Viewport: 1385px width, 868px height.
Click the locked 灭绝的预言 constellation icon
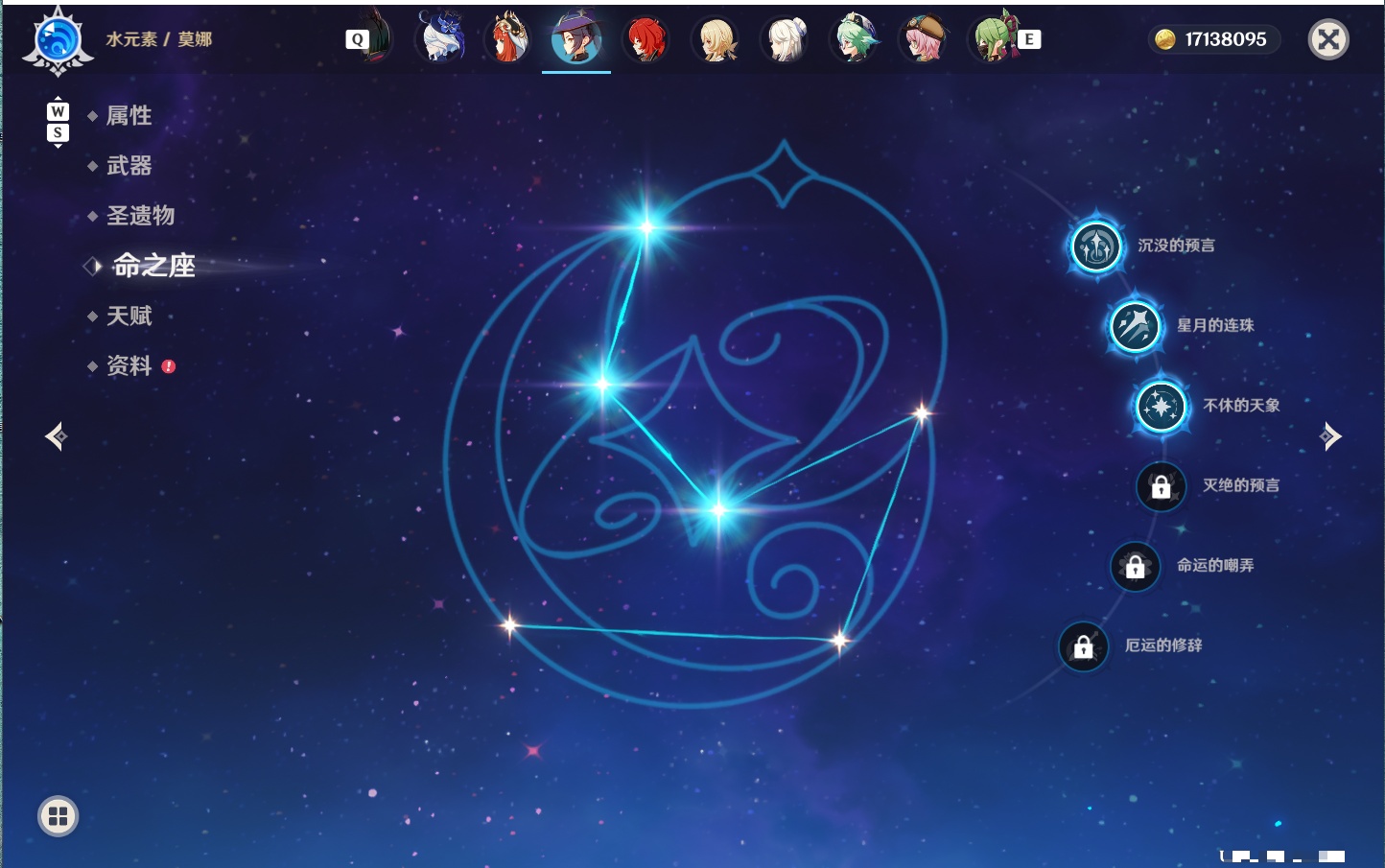click(1162, 486)
